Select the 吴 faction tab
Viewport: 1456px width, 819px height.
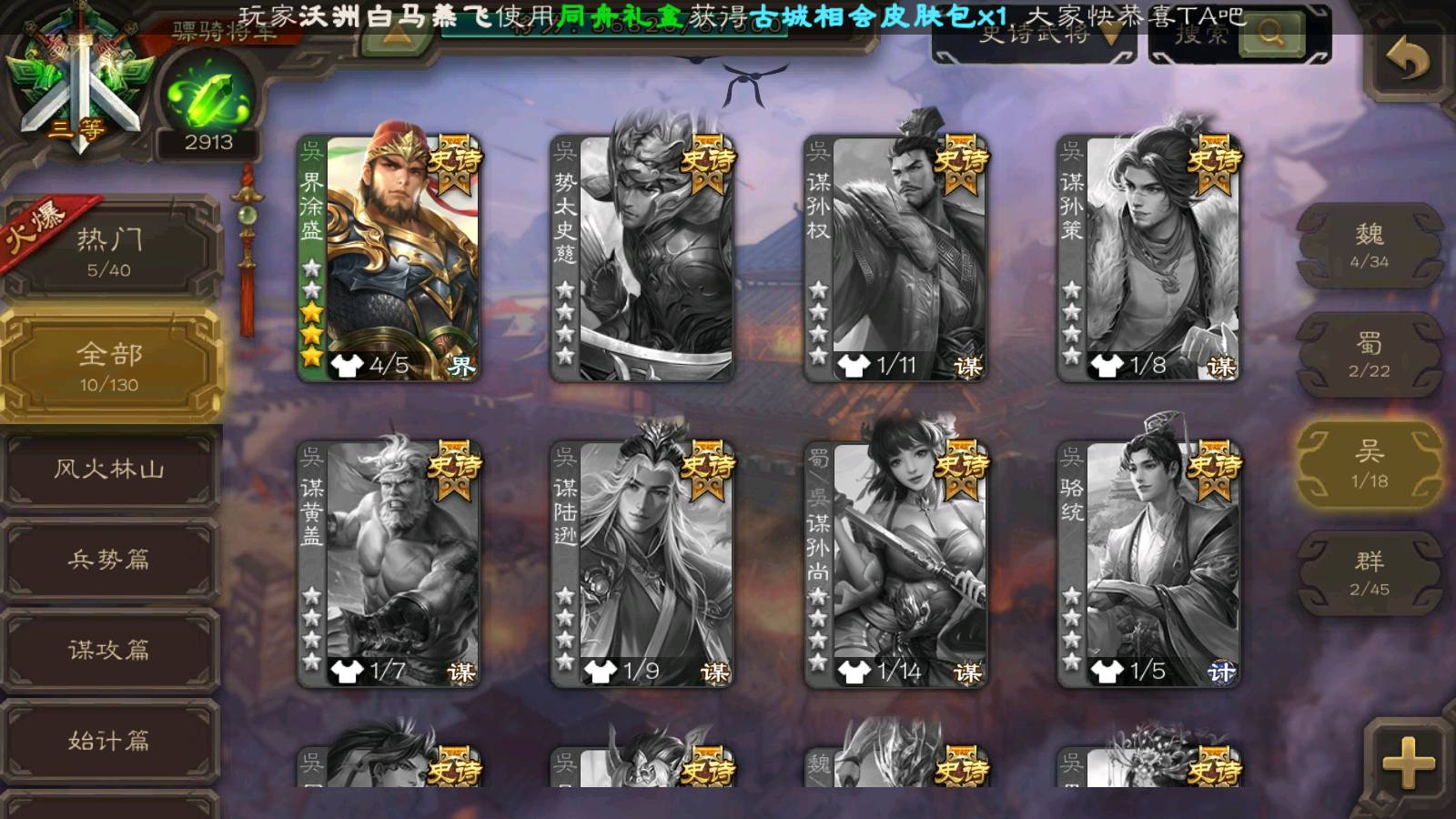[1370, 464]
